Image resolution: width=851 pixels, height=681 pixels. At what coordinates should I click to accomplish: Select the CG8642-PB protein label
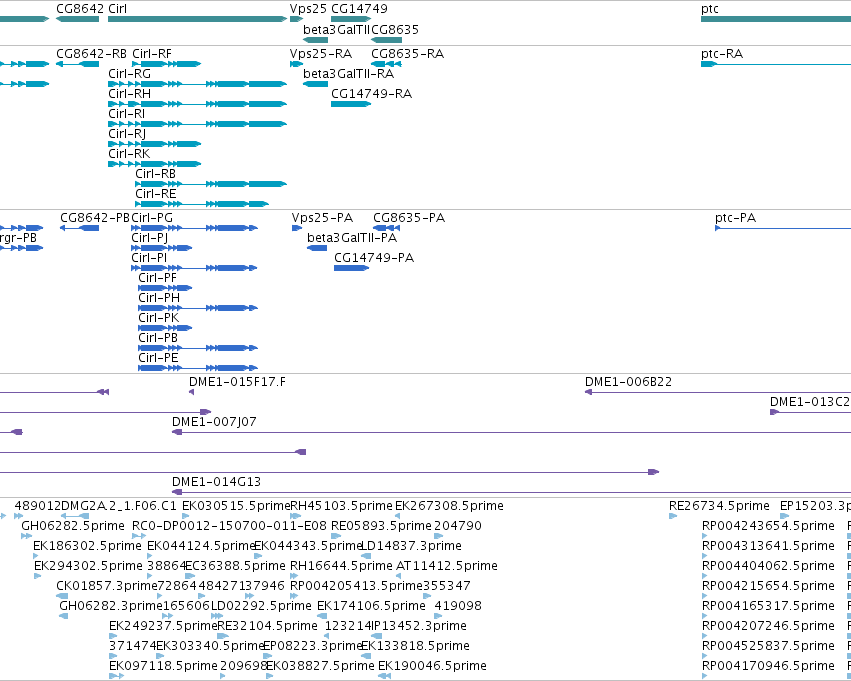click(95, 218)
